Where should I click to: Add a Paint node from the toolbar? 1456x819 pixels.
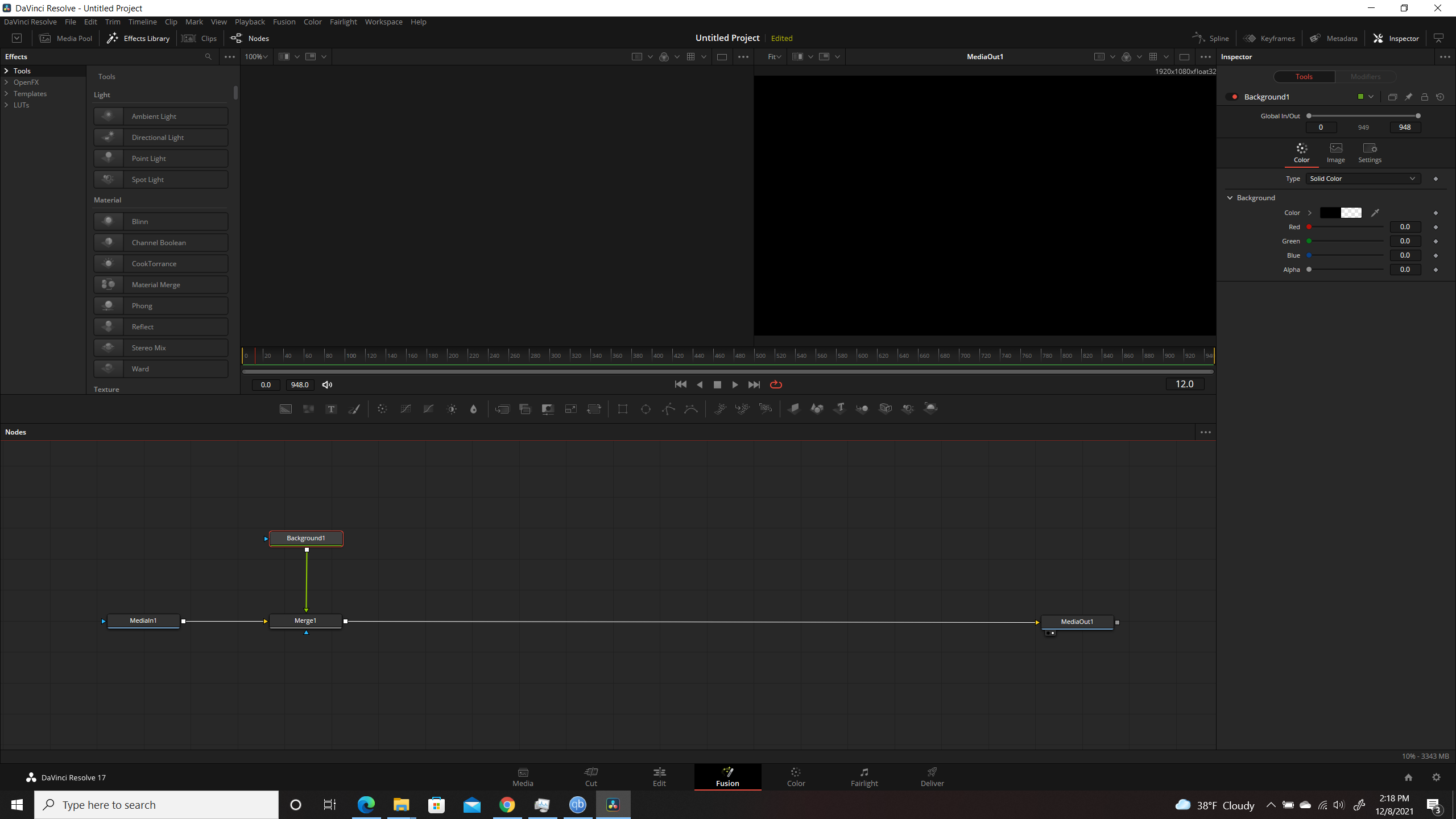[354, 409]
